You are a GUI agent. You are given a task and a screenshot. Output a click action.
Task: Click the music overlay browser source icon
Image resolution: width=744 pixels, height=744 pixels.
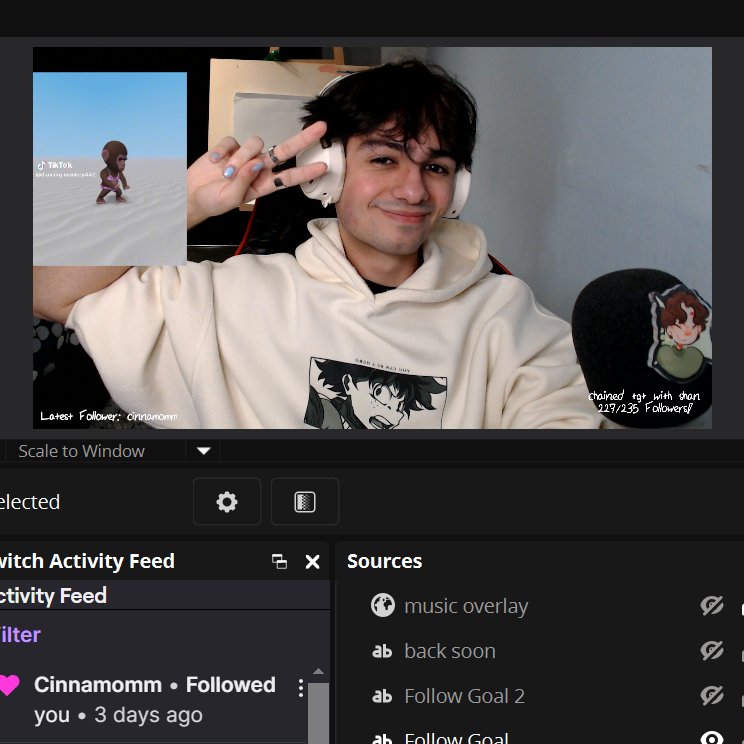pyautogui.click(x=382, y=605)
